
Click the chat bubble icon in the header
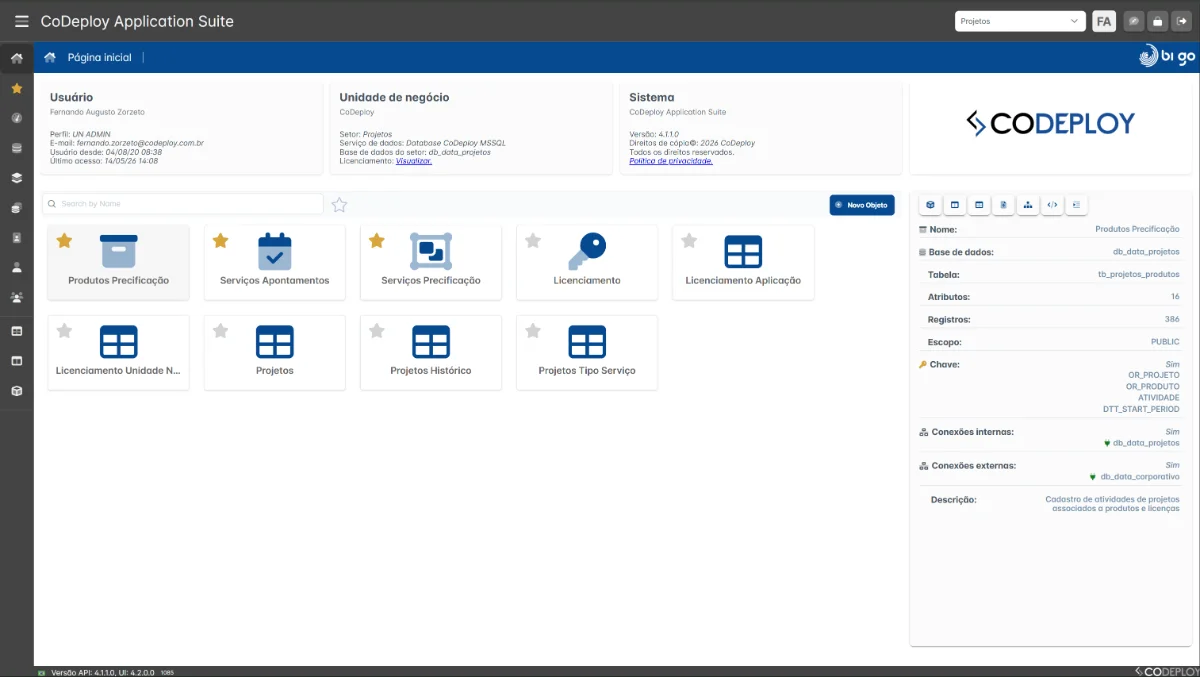coord(1133,21)
